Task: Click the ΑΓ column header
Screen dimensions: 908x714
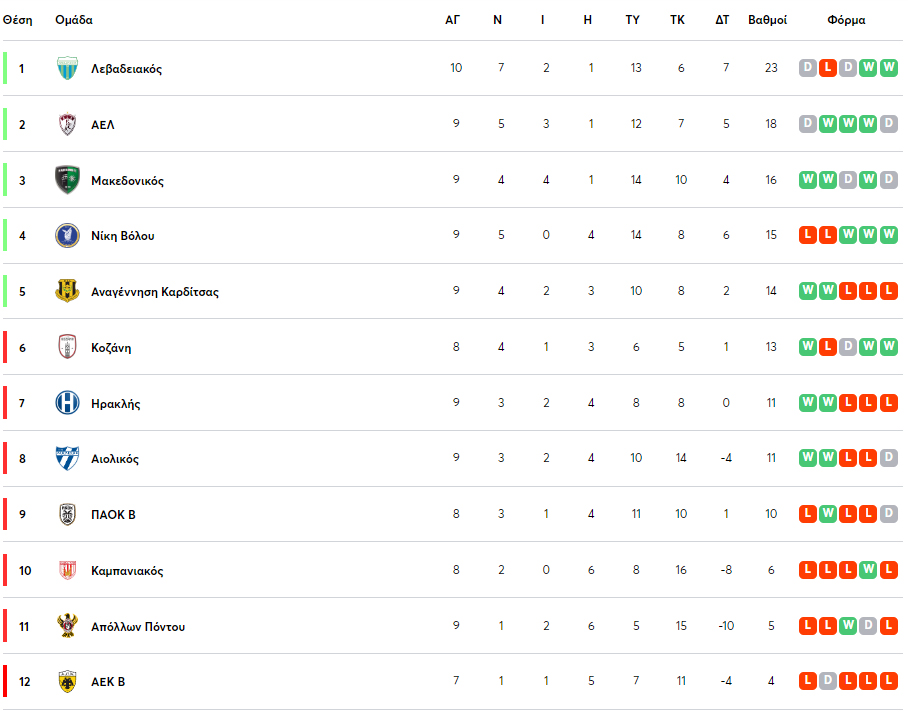Action: (x=452, y=20)
